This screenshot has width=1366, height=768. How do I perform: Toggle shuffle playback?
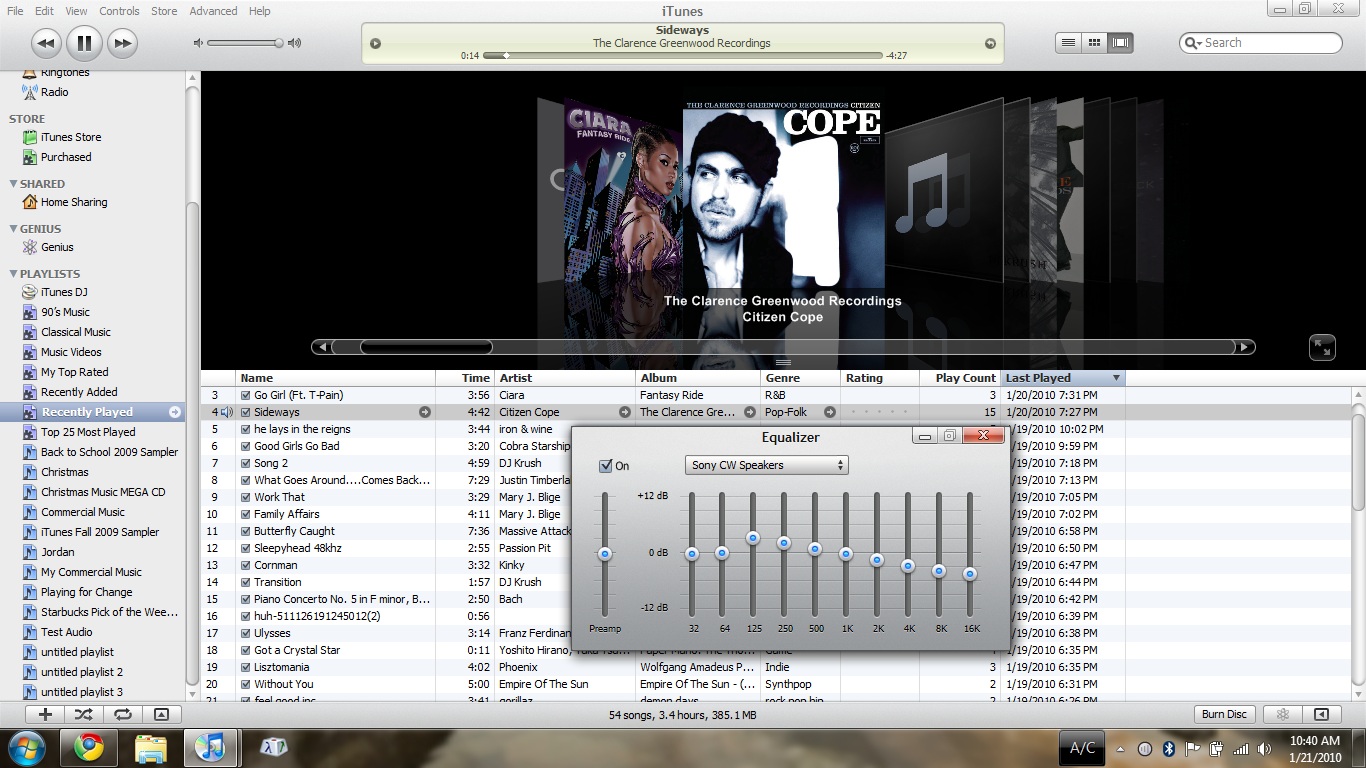tap(83, 714)
